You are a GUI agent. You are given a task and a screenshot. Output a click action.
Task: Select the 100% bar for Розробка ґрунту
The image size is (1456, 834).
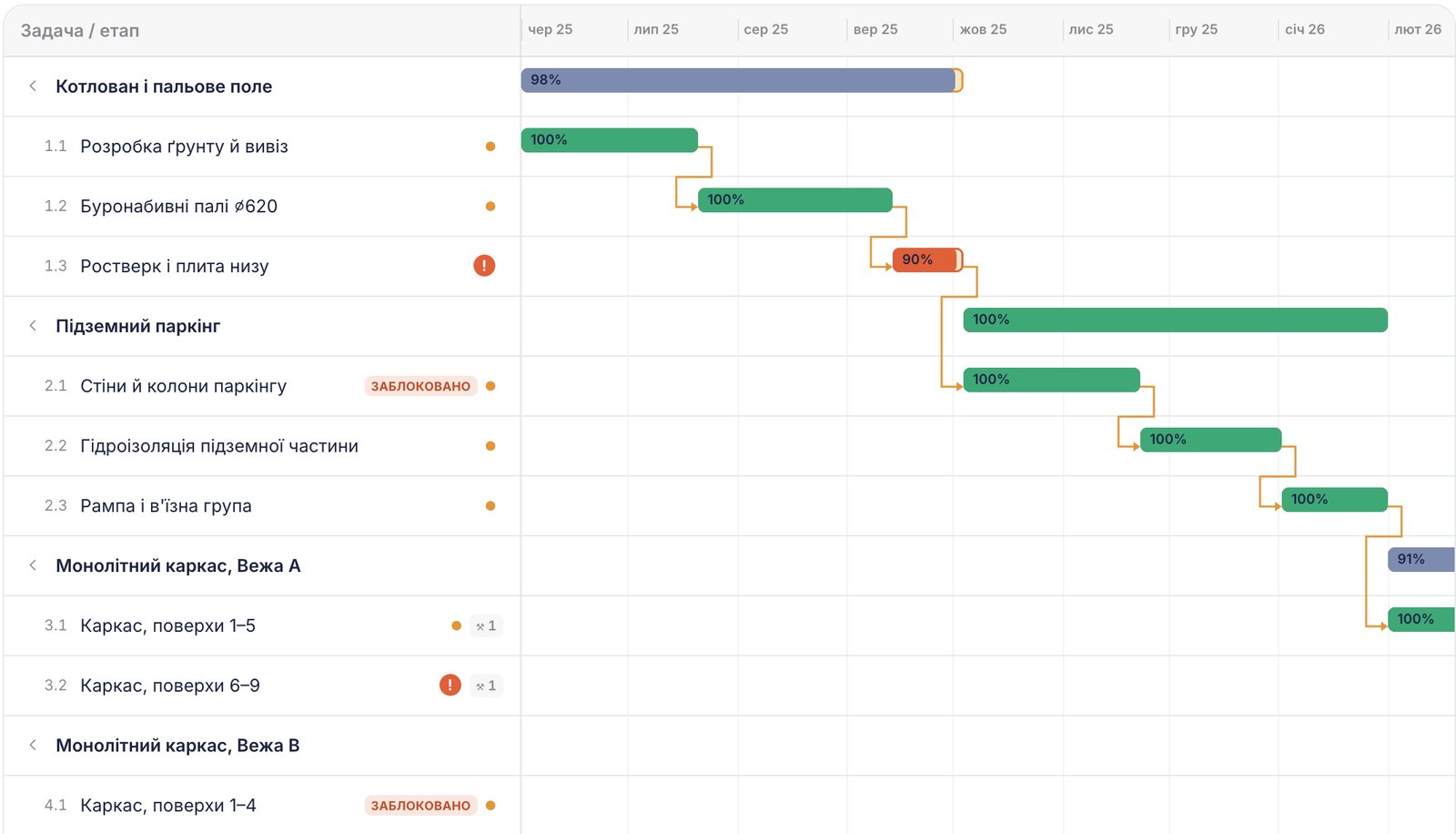tap(610, 140)
